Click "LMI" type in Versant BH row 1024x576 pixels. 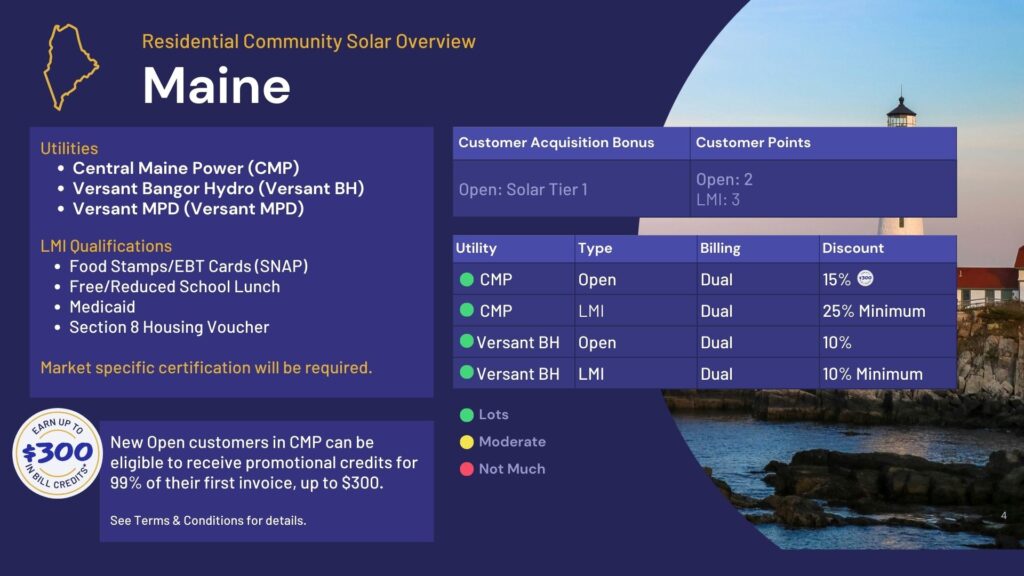point(591,374)
